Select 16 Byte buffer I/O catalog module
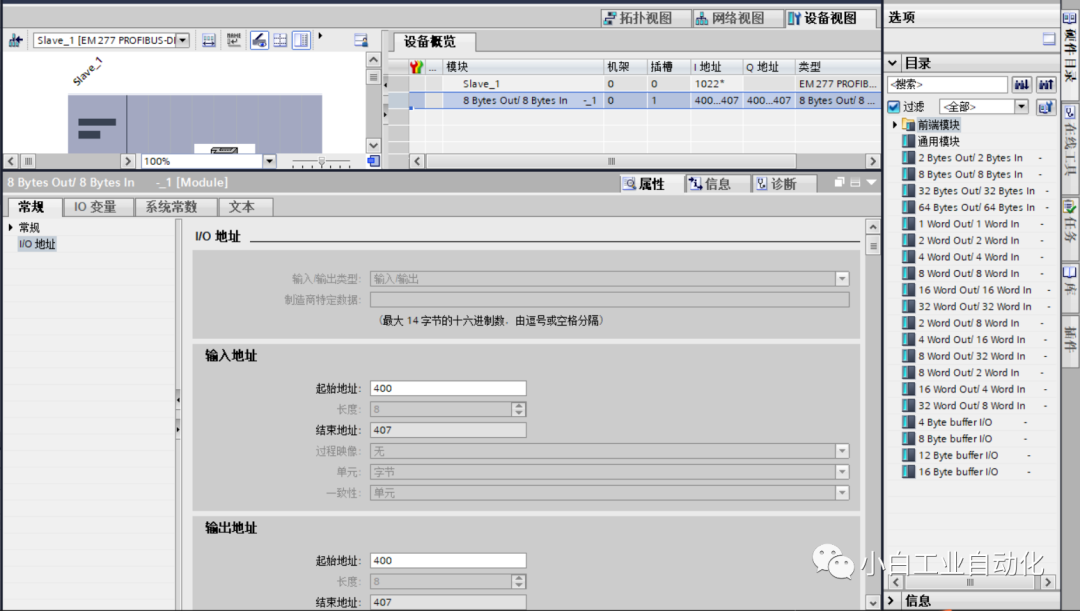This screenshot has height=611, width=1080. click(957, 472)
